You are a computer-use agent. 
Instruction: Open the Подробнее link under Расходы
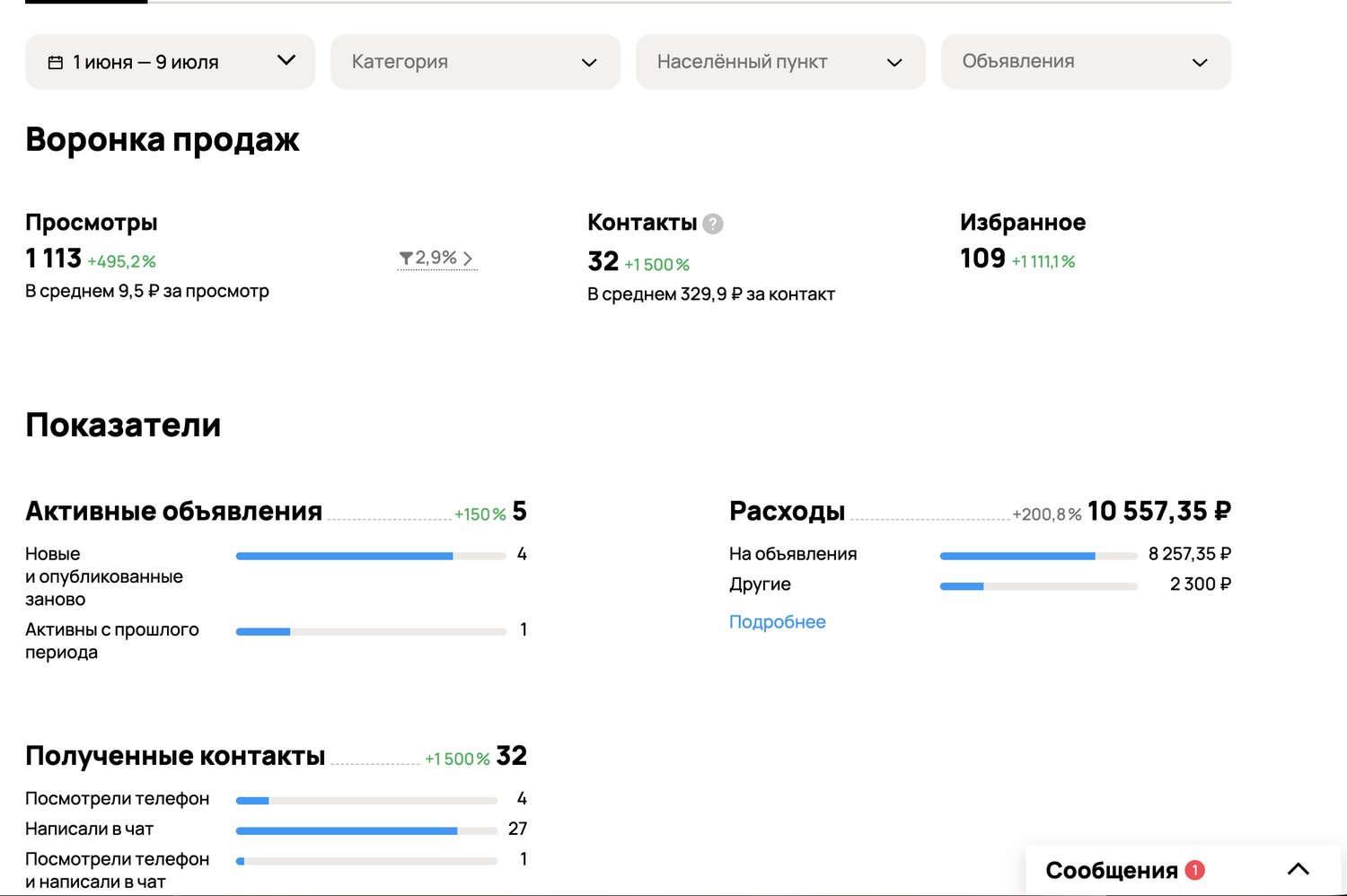tap(778, 621)
